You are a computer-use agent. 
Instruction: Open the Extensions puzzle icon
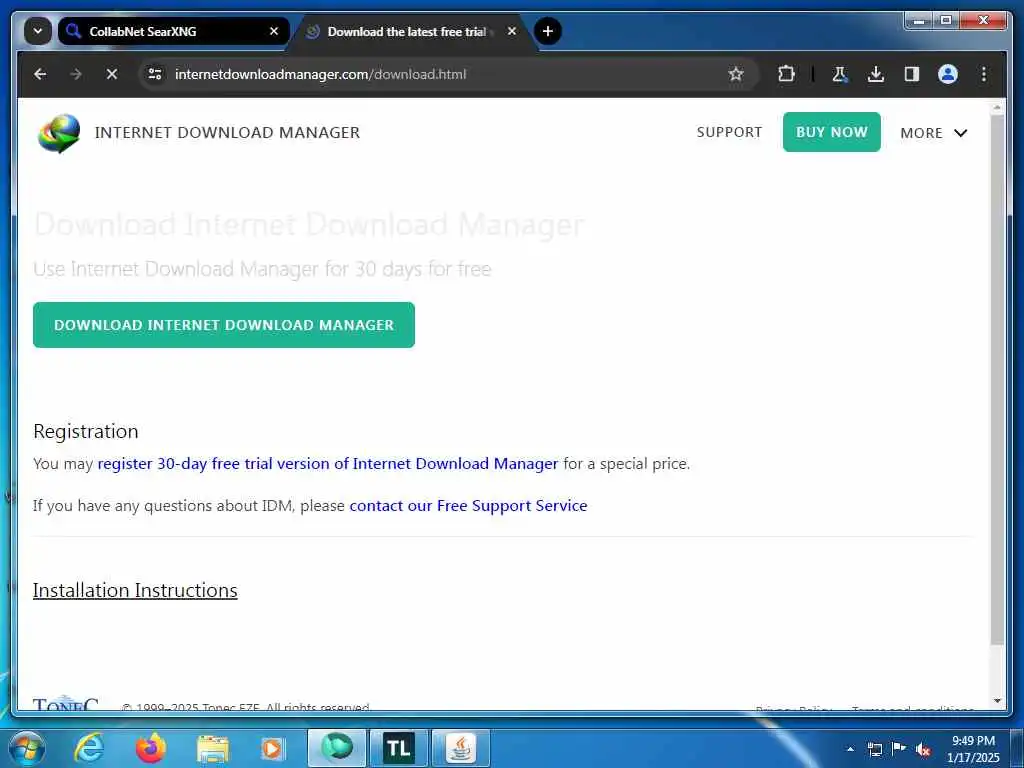pos(786,74)
